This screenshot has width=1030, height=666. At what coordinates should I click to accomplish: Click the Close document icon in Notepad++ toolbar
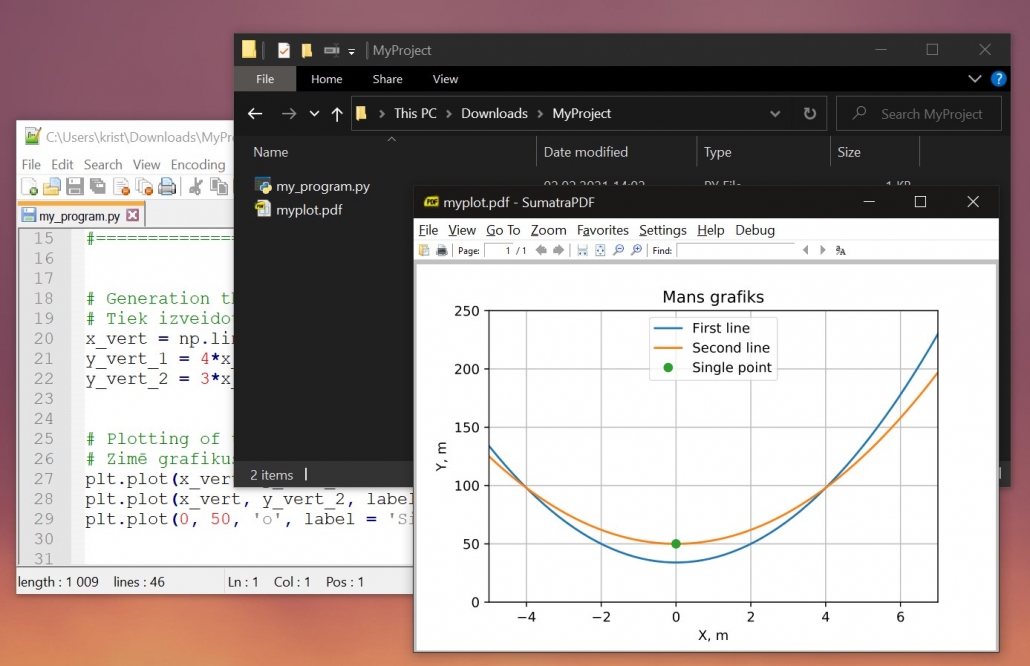(121, 187)
